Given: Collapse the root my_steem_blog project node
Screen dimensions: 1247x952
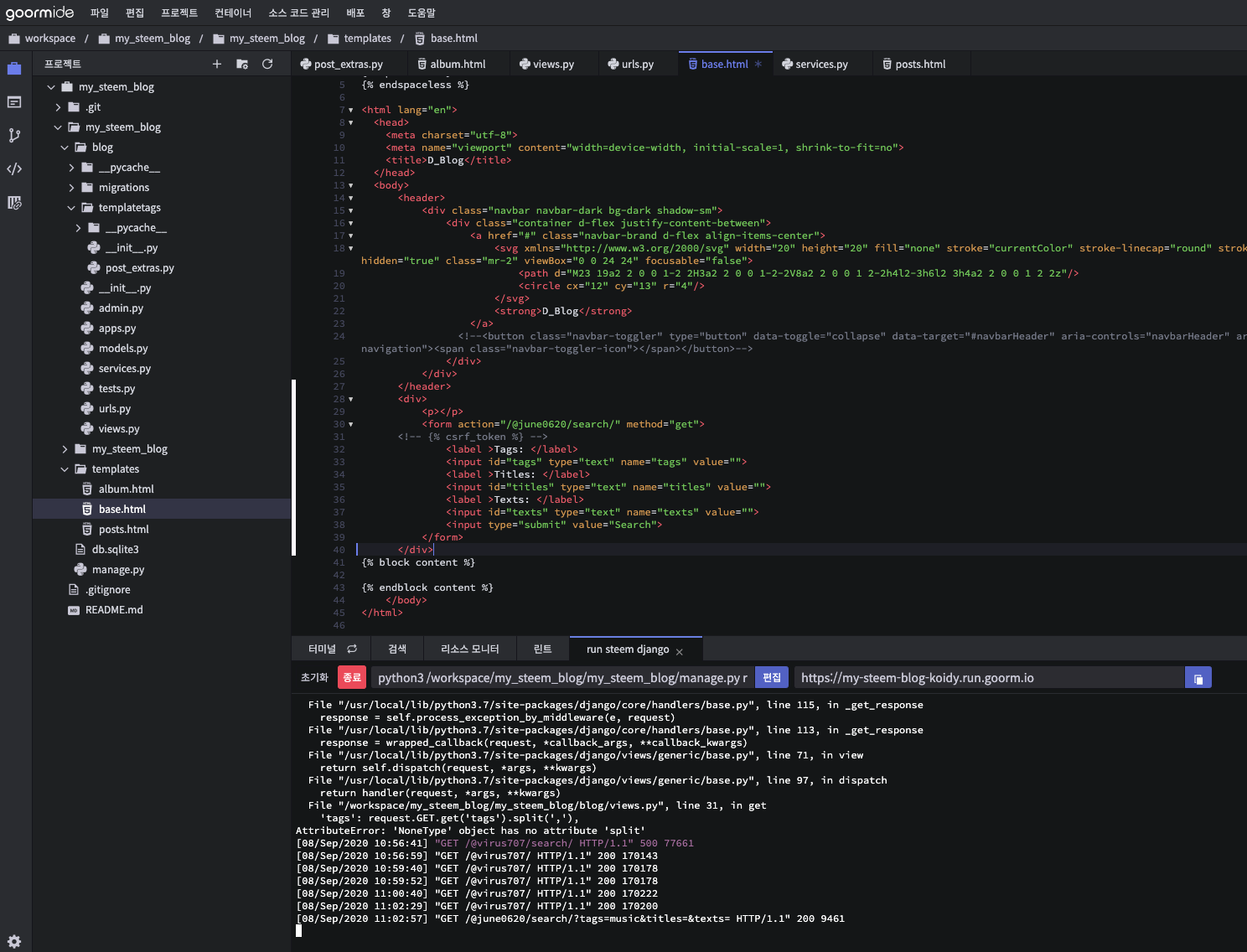Looking at the screenshot, I should pos(51,86).
